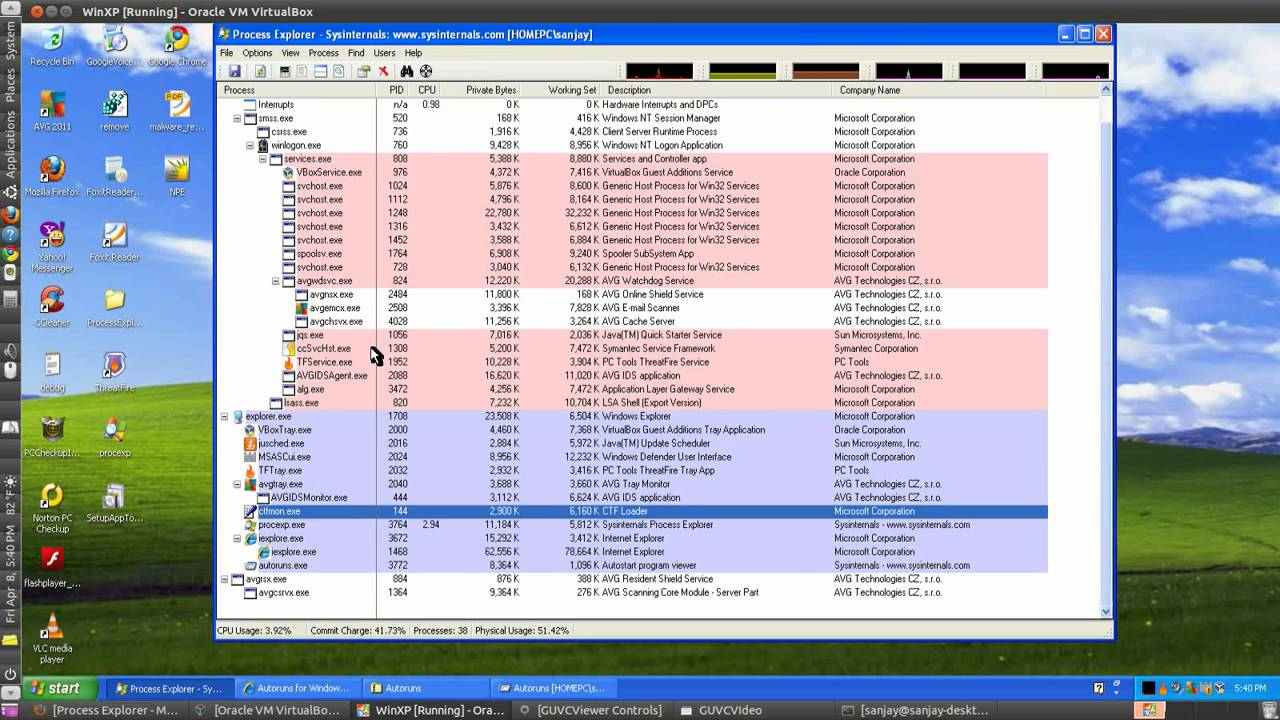This screenshot has height=720, width=1280.
Task: Open the Recycle Bin desktop icon
Action: click(52, 46)
